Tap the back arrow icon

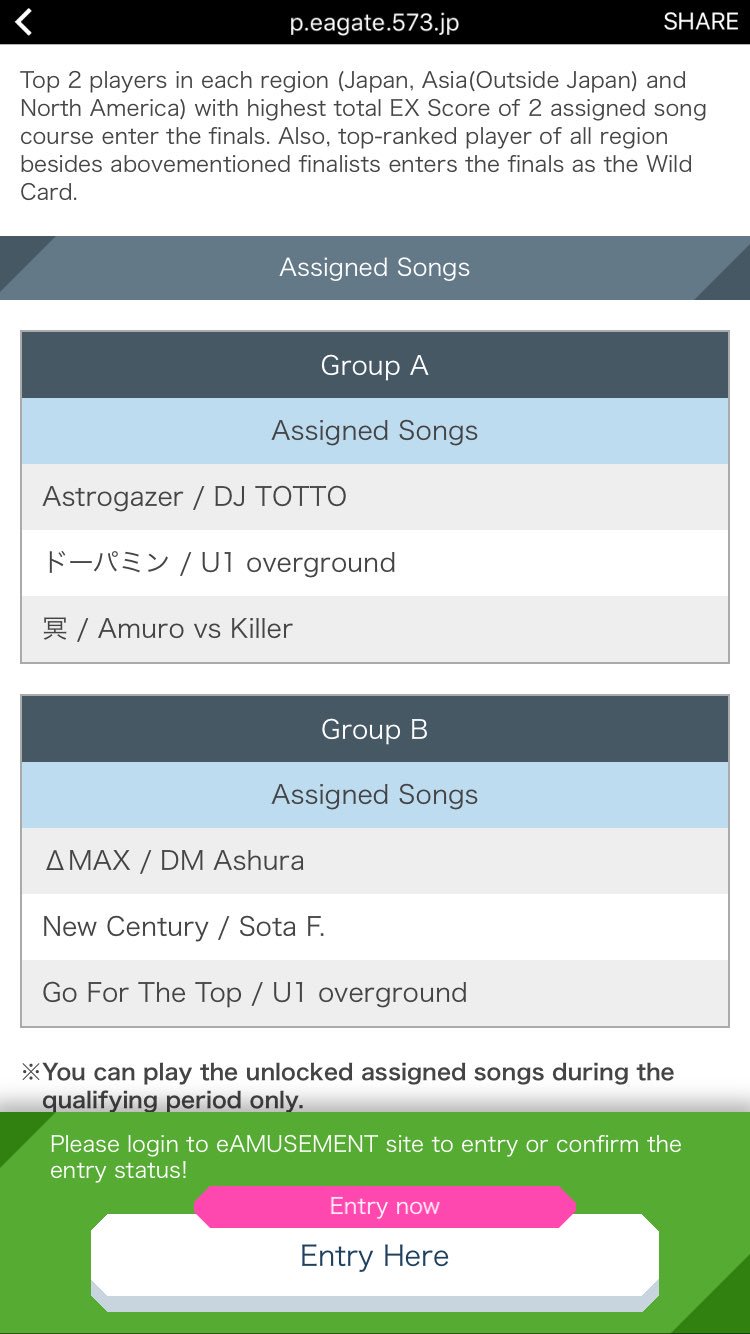point(24,22)
